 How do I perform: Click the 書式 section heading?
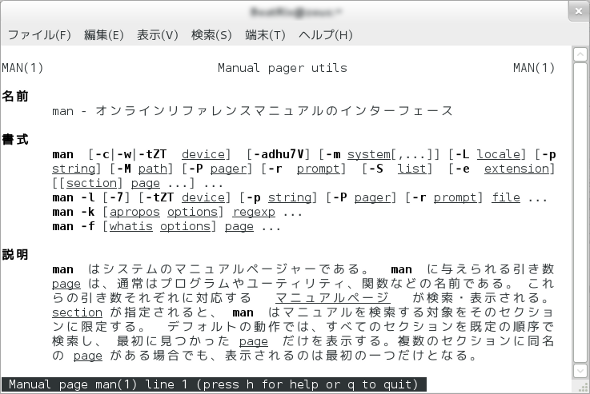(15, 140)
